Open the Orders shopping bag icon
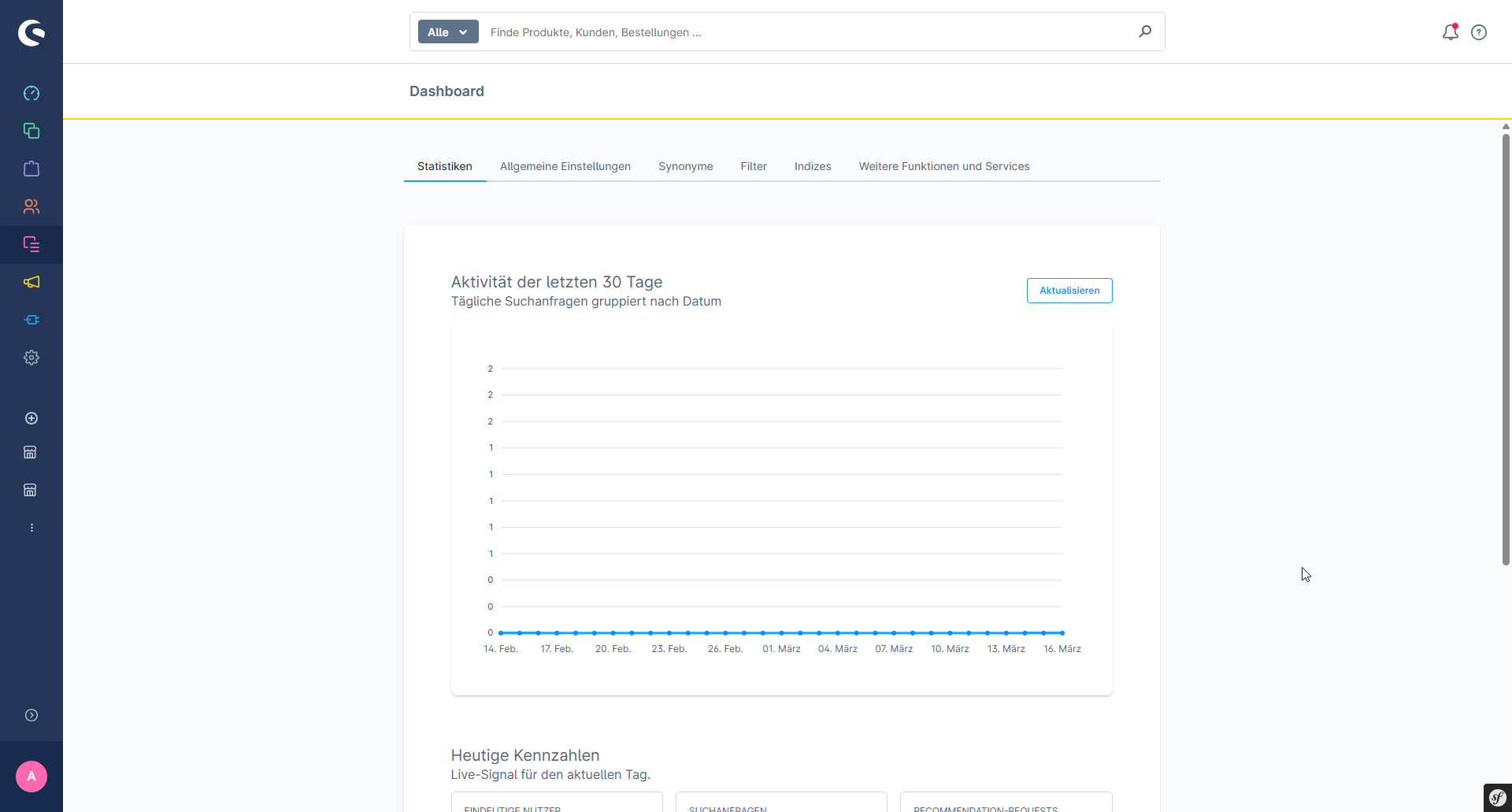The height and width of the screenshot is (812, 1512). coord(31,169)
